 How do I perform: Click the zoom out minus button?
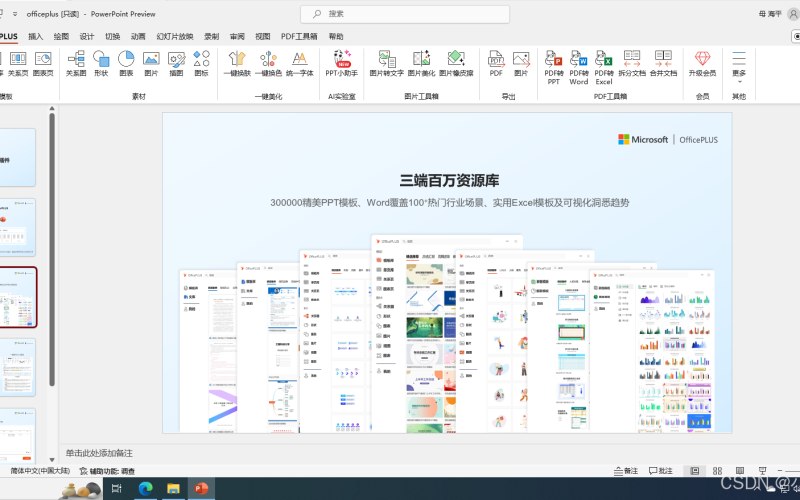point(780,471)
